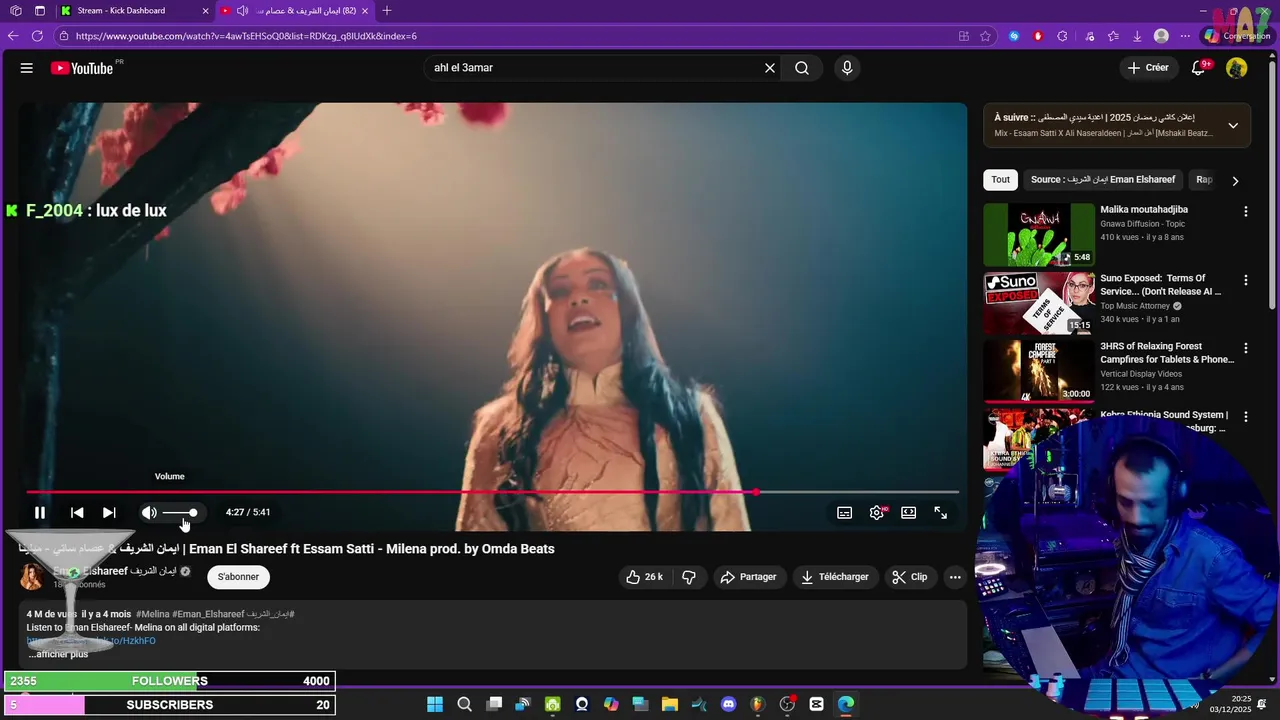Viewport: 1280px width, 720px height.
Task: Open the more actions ellipsis under video
Action: pyautogui.click(x=955, y=577)
